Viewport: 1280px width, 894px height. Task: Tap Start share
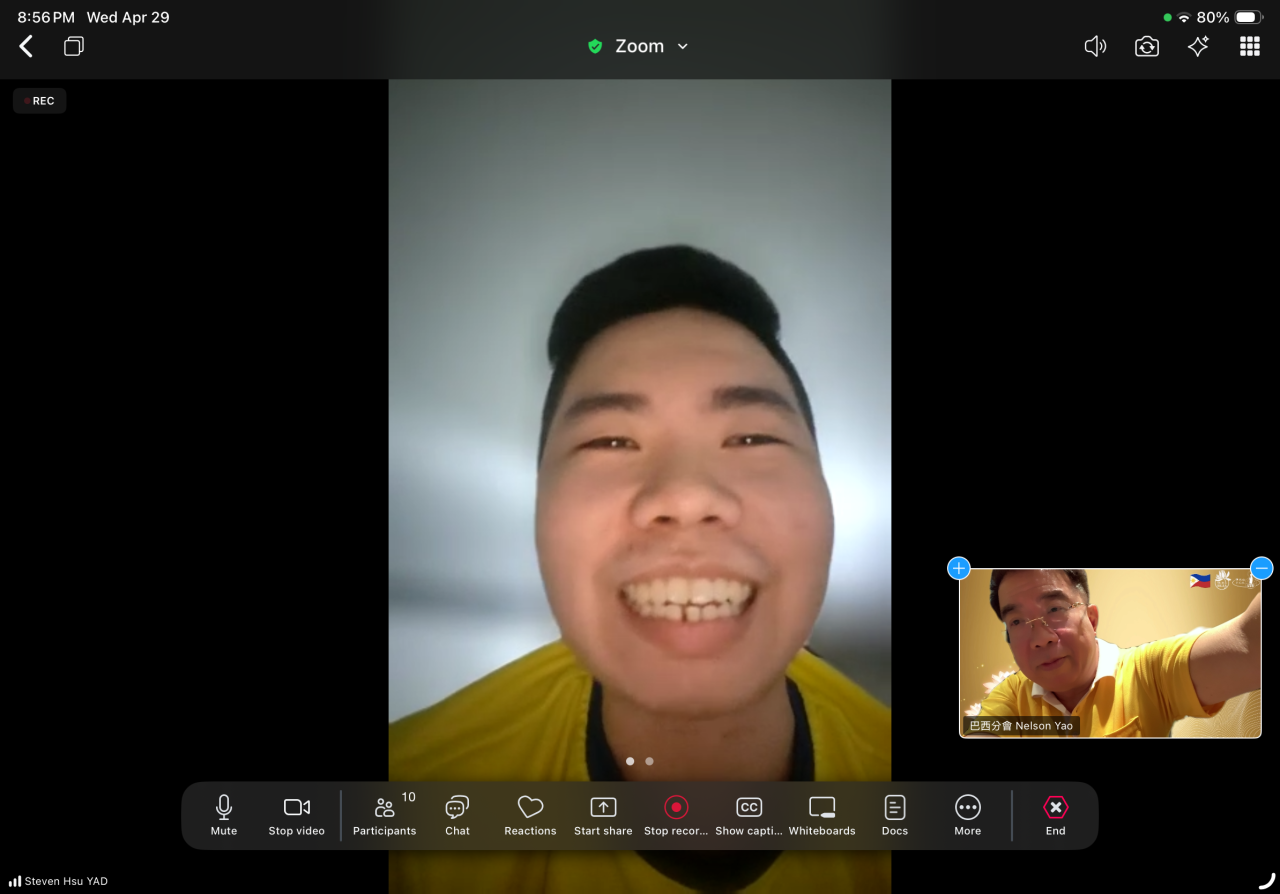click(603, 815)
